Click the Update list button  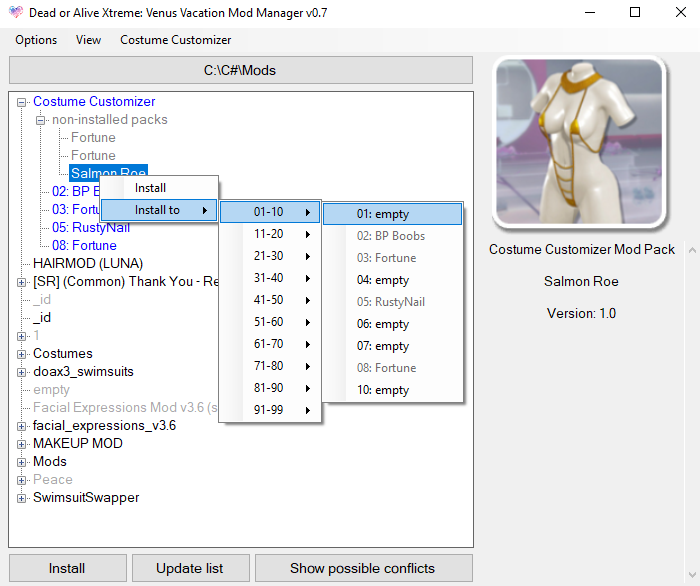click(x=191, y=568)
